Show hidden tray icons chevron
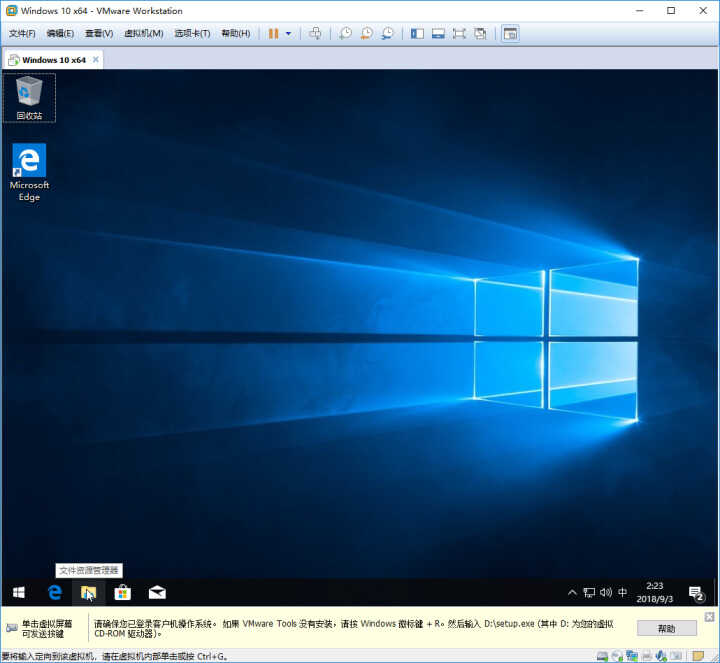This screenshot has width=720, height=663. (x=572, y=592)
